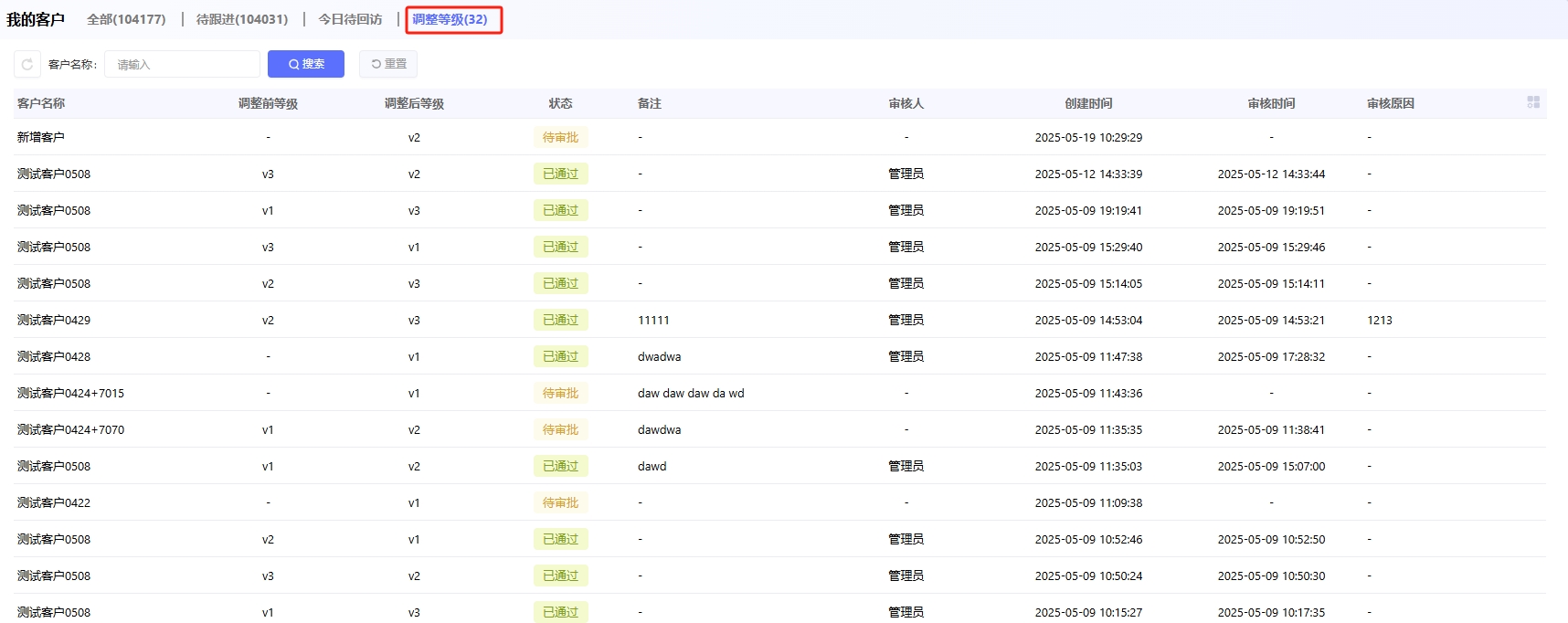1568x623 pixels.
Task: Click the remark "daw daw daw da wd"
Action: [x=691, y=393]
